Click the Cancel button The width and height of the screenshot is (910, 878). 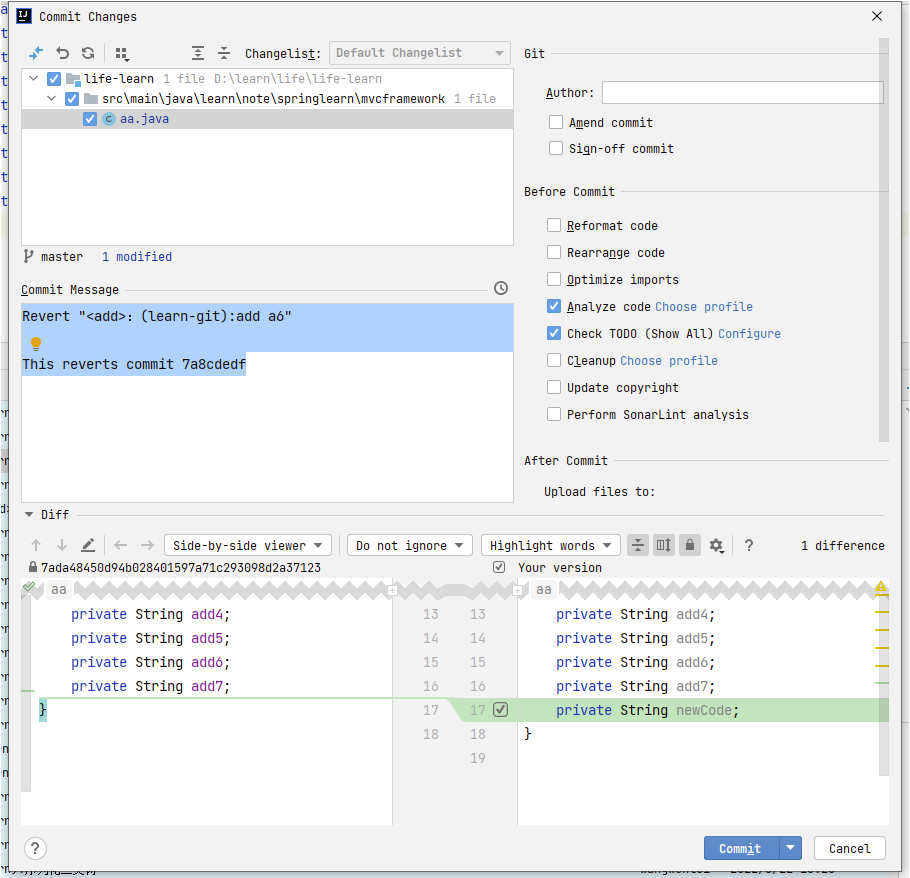click(x=849, y=848)
